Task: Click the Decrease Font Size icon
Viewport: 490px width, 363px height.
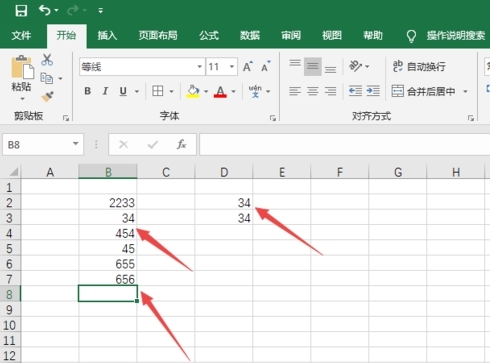Action: (266, 67)
